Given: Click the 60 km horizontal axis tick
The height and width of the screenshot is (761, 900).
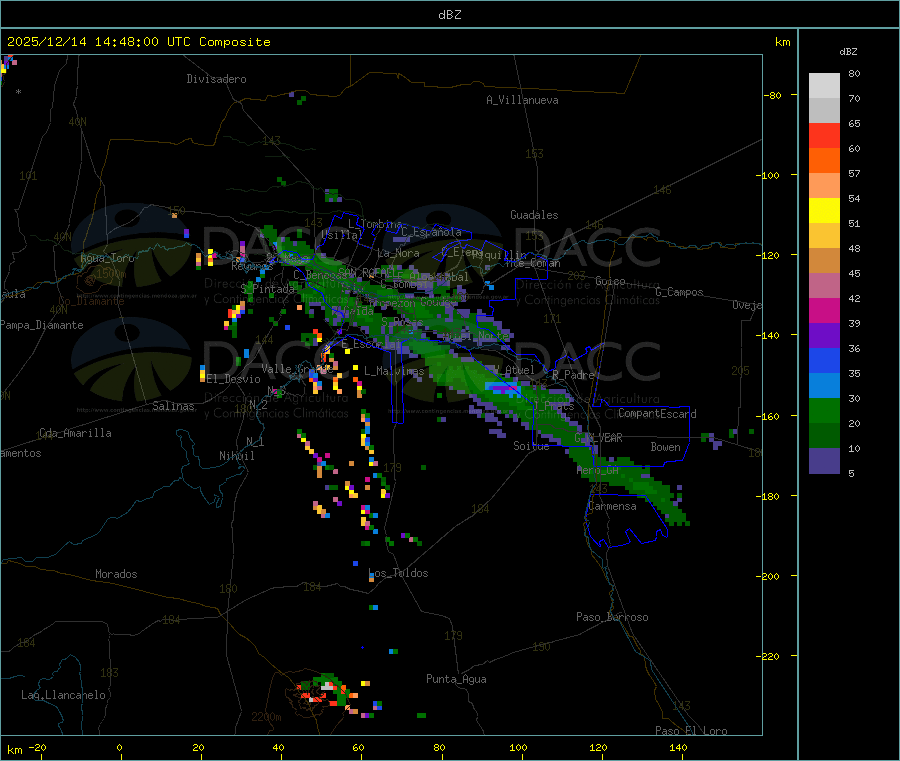Looking at the screenshot, I should 359,748.
